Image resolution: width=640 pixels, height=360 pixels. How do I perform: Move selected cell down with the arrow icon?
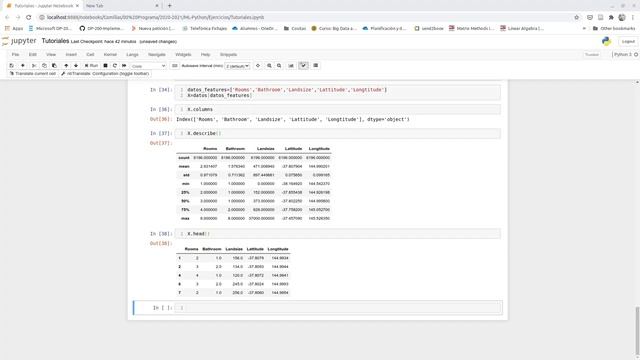click(76, 66)
